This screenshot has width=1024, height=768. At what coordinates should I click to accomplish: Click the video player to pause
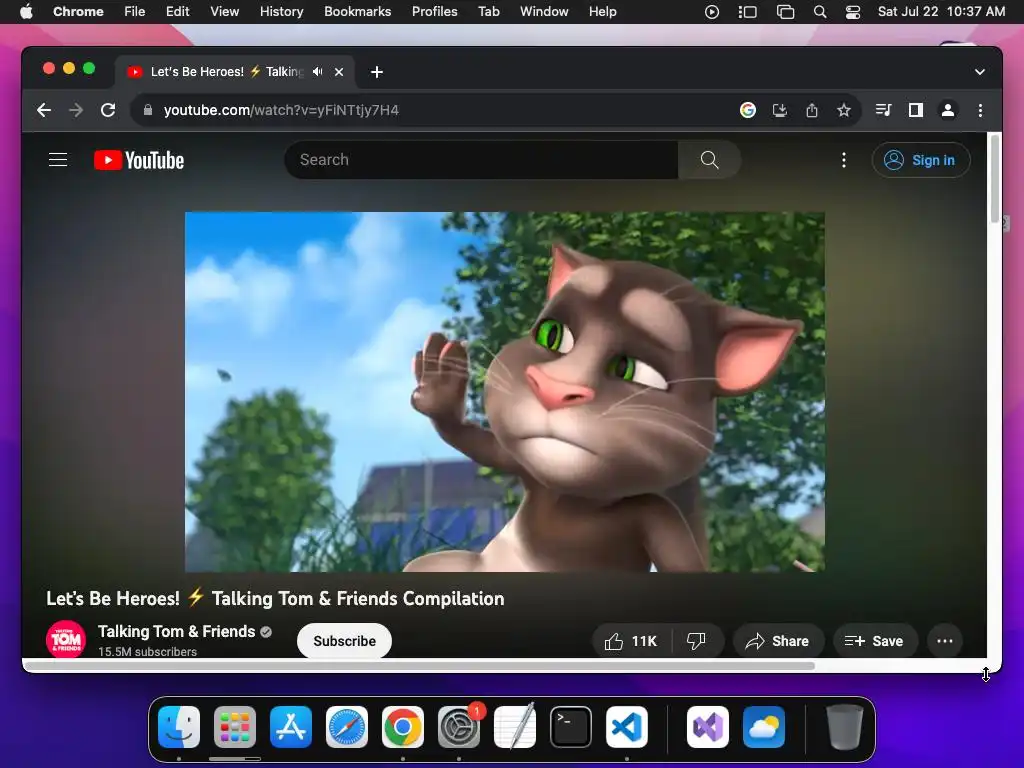coord(504,392)
